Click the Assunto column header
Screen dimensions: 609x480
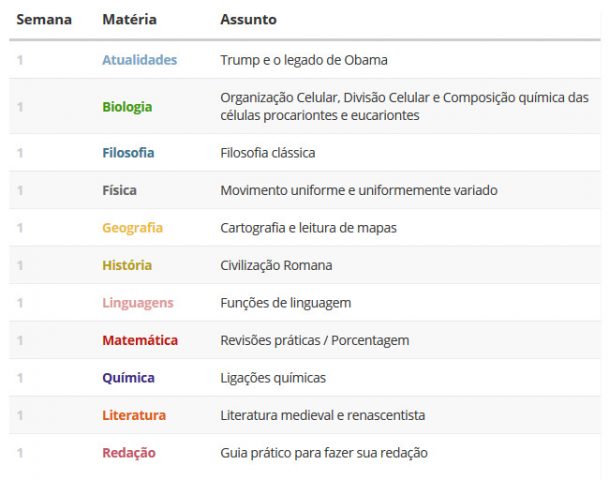tap(249, 19)
